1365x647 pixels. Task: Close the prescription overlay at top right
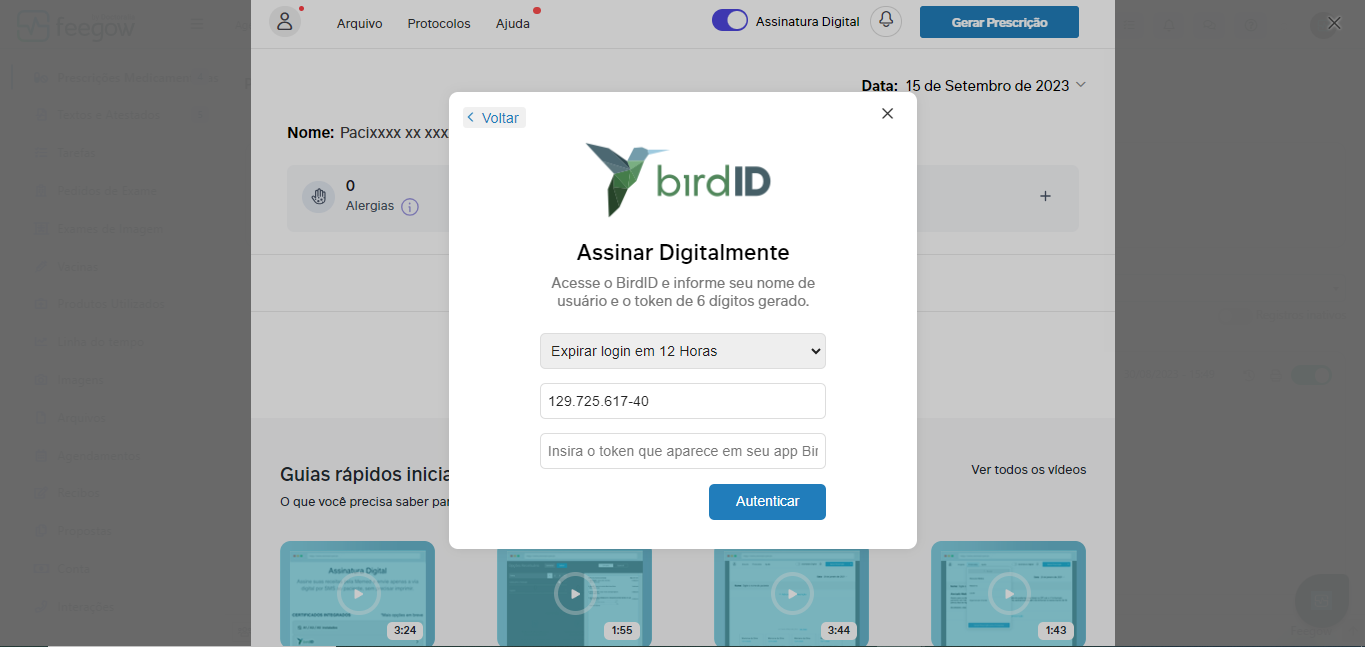[x=1333, y=23]
